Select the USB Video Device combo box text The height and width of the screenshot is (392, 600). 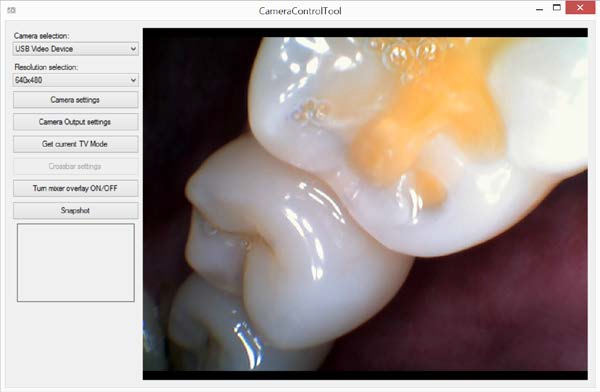[x=44, y=49]
